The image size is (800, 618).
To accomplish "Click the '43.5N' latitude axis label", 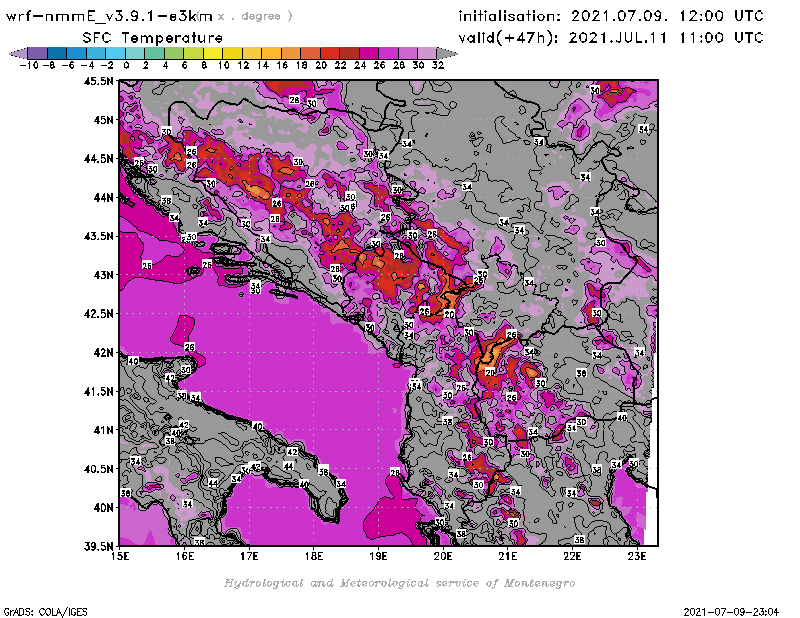I will tap(98, 236).
